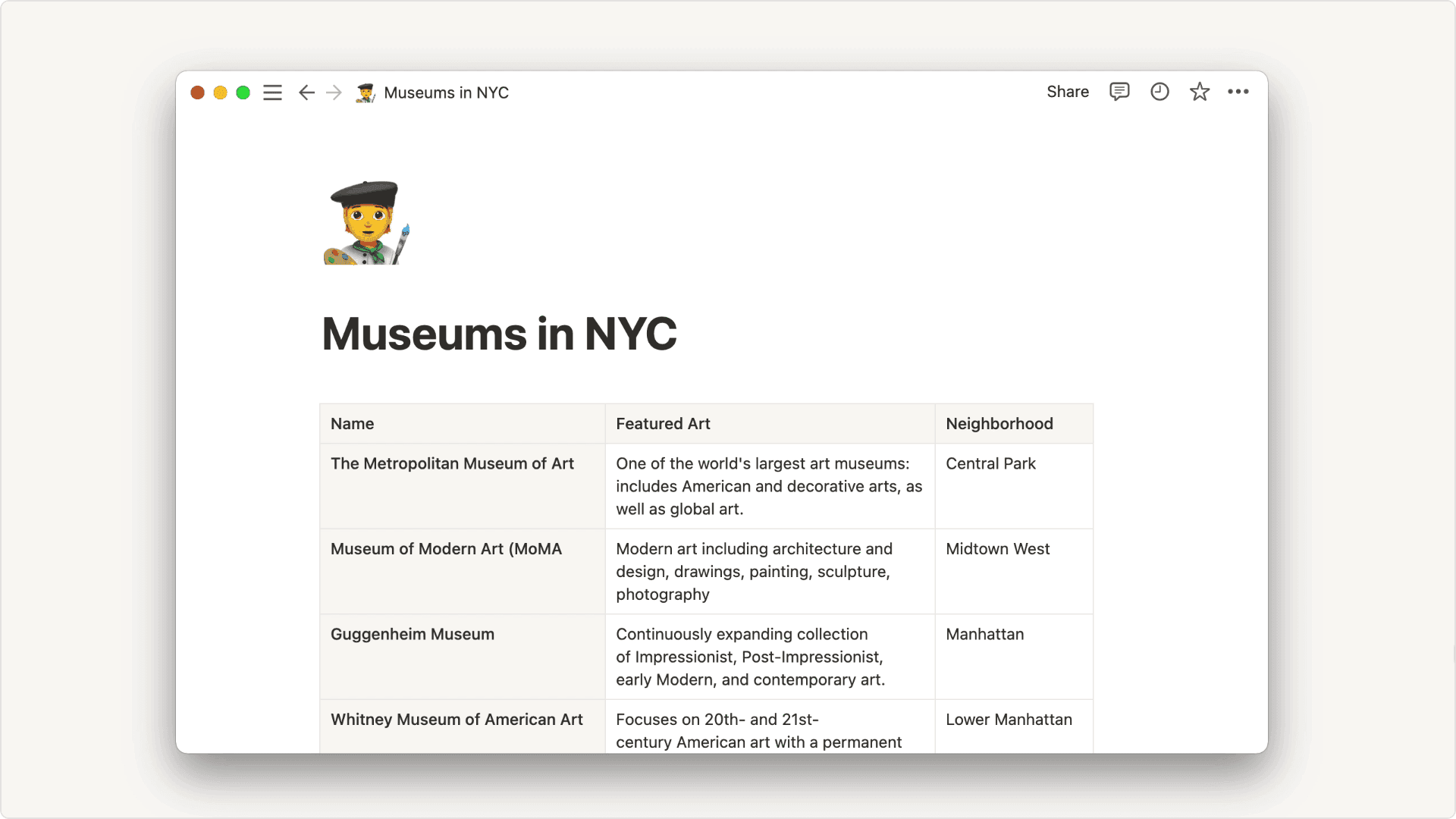Screen dimensions: 1456x819
Task: Click the large artist page icon
Action: [x=367, y=222]
